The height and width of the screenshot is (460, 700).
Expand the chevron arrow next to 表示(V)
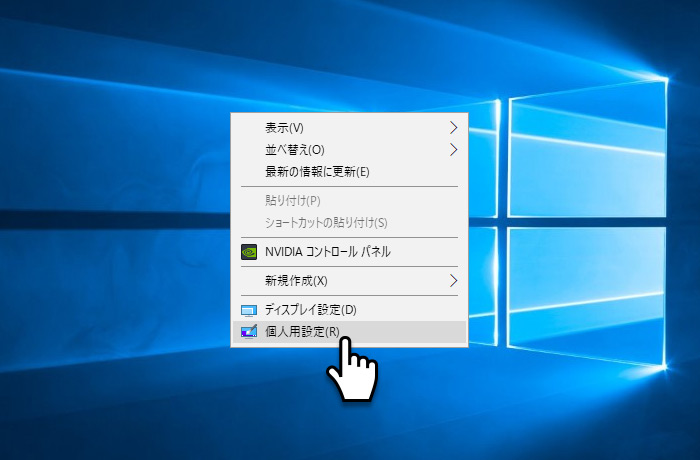[x=454, y=128]
